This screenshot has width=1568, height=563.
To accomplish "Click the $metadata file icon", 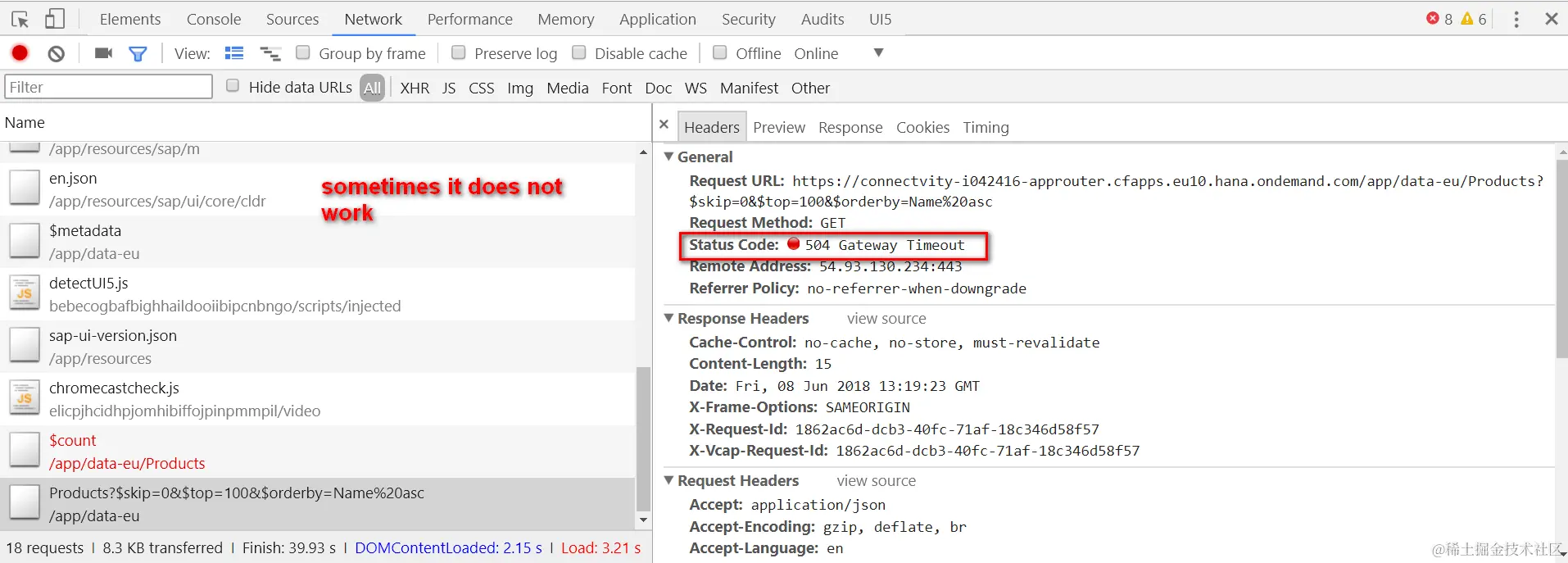I will [25, 240].
